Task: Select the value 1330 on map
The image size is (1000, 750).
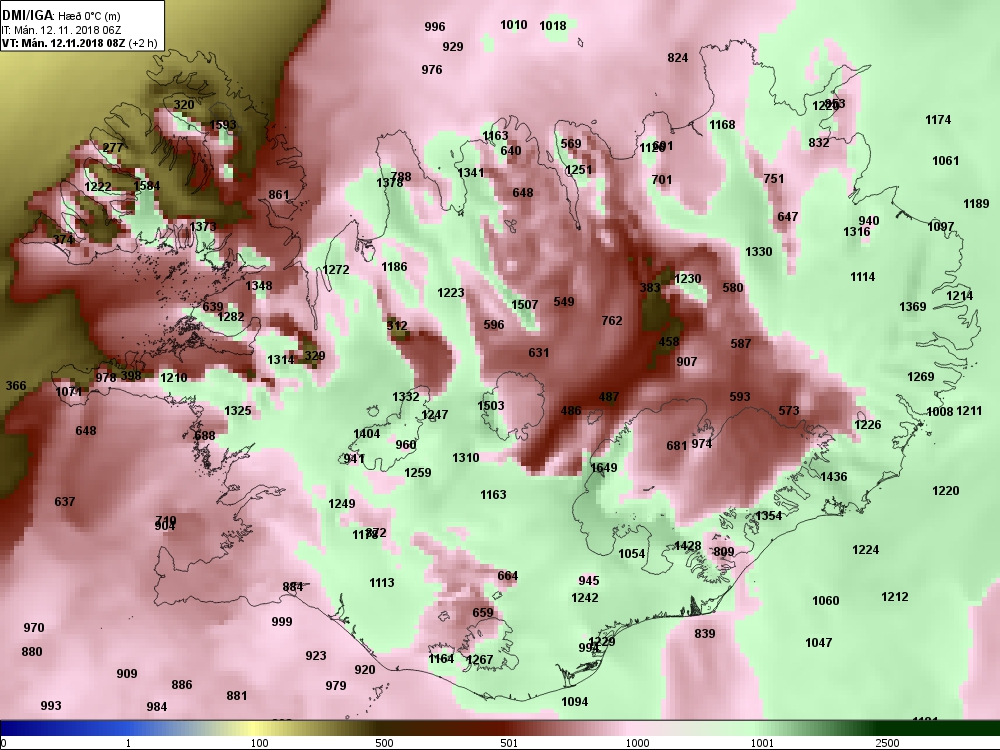Action: click(758, 252)
